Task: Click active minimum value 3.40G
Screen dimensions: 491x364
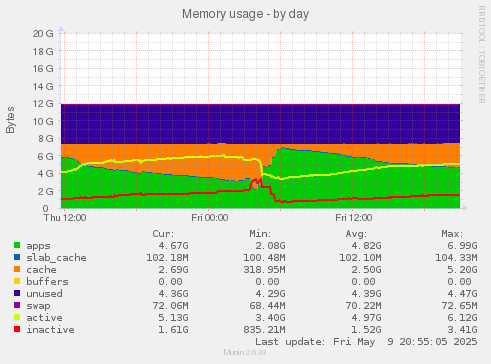Action: click(270, 318)
